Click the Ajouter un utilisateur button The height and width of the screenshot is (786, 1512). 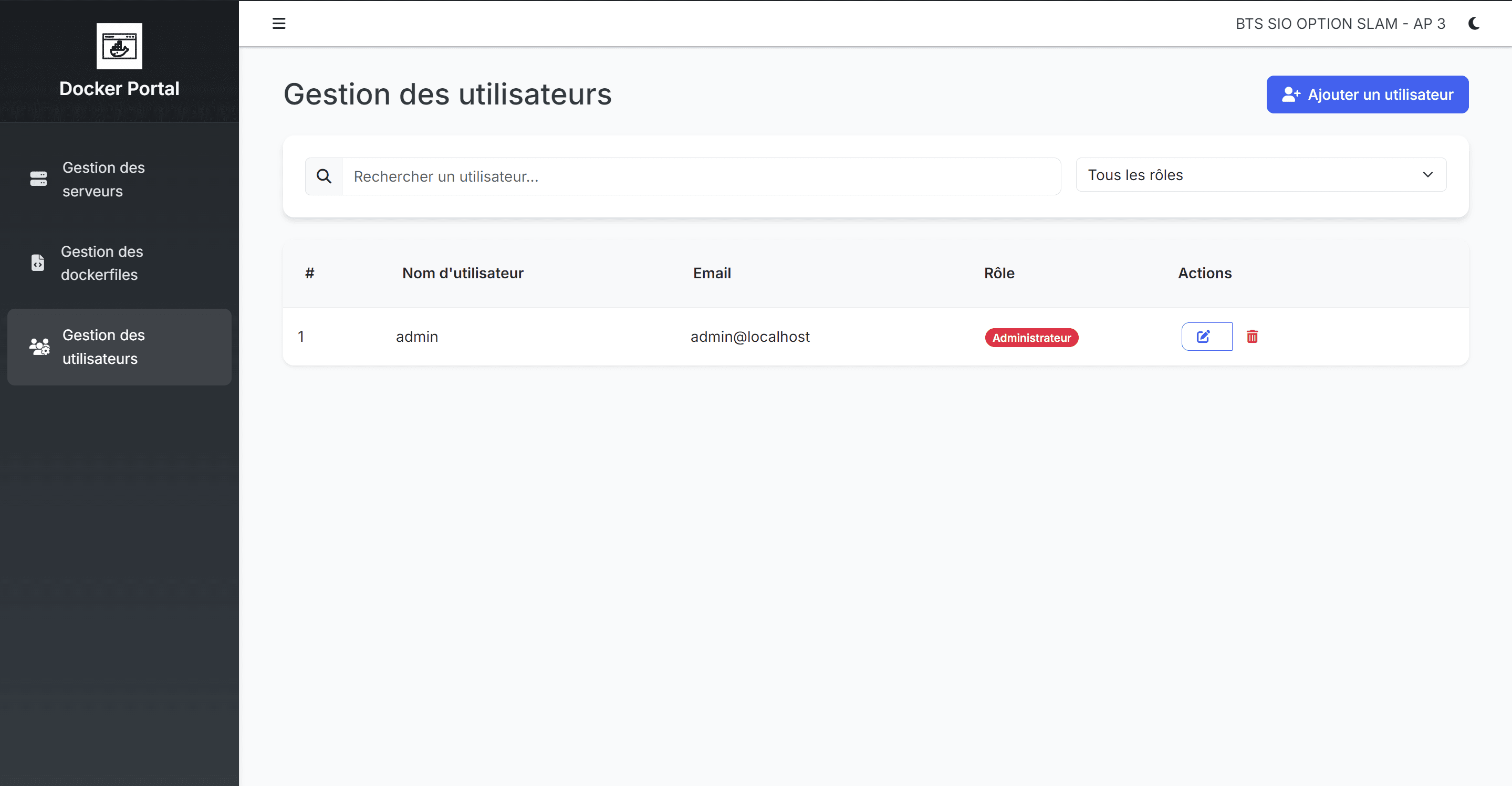tap(1367, 95)
